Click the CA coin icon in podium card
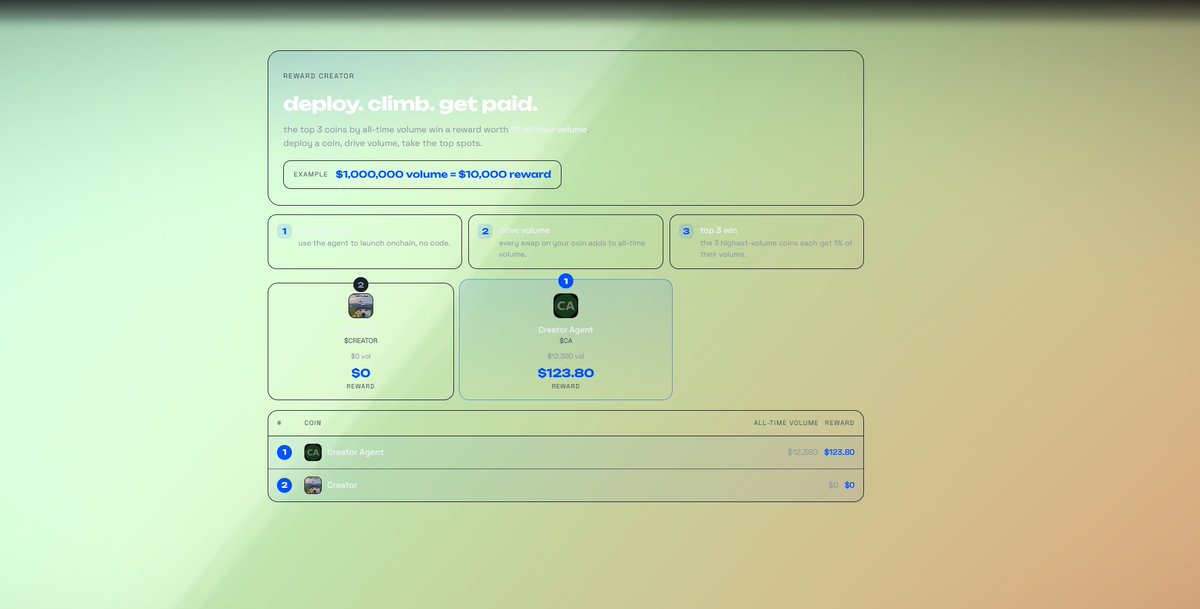 pos(566,306)
